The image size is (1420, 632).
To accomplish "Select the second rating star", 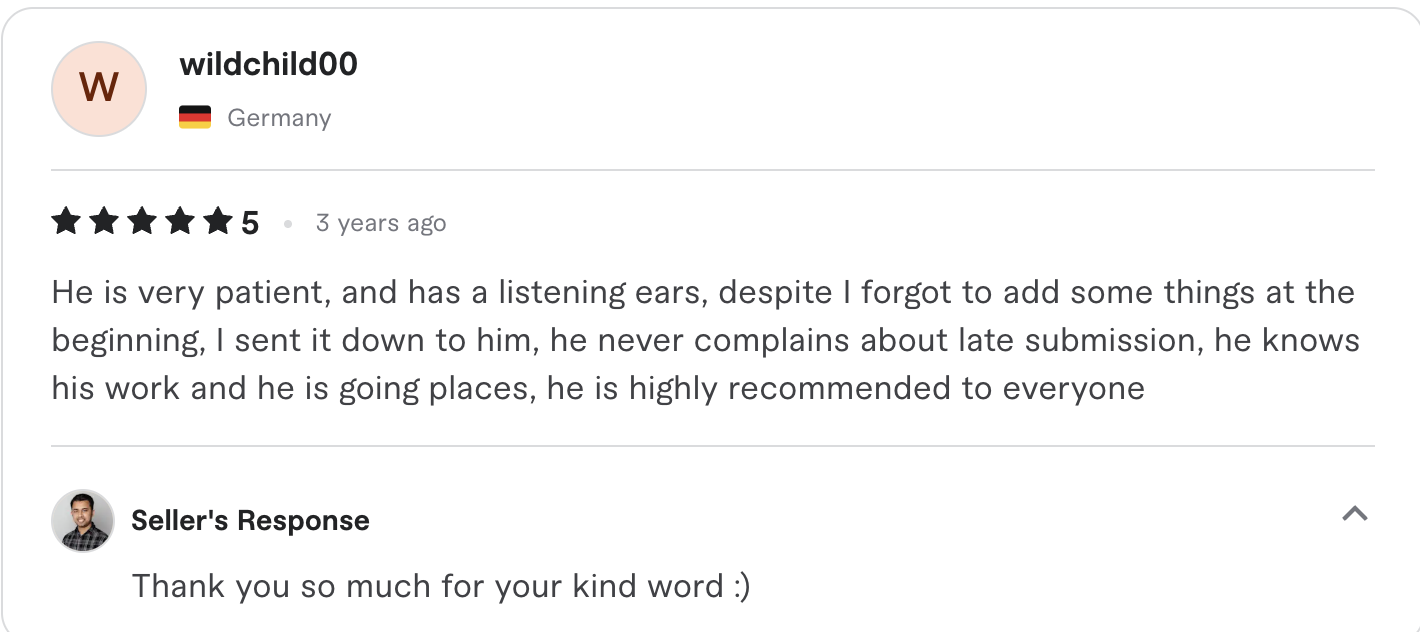I will 104,221.
